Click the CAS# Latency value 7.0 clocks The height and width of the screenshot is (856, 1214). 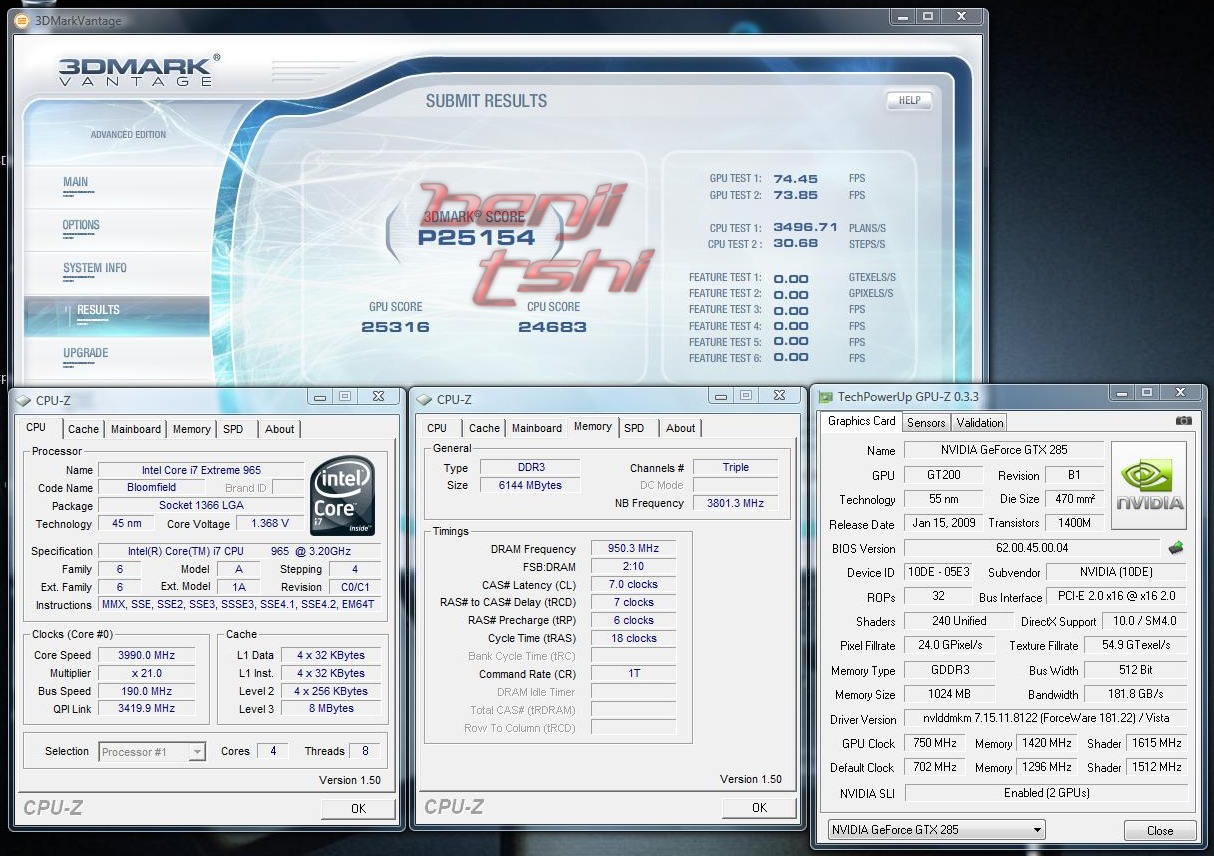pyautogui.click(x=633, y=585)
